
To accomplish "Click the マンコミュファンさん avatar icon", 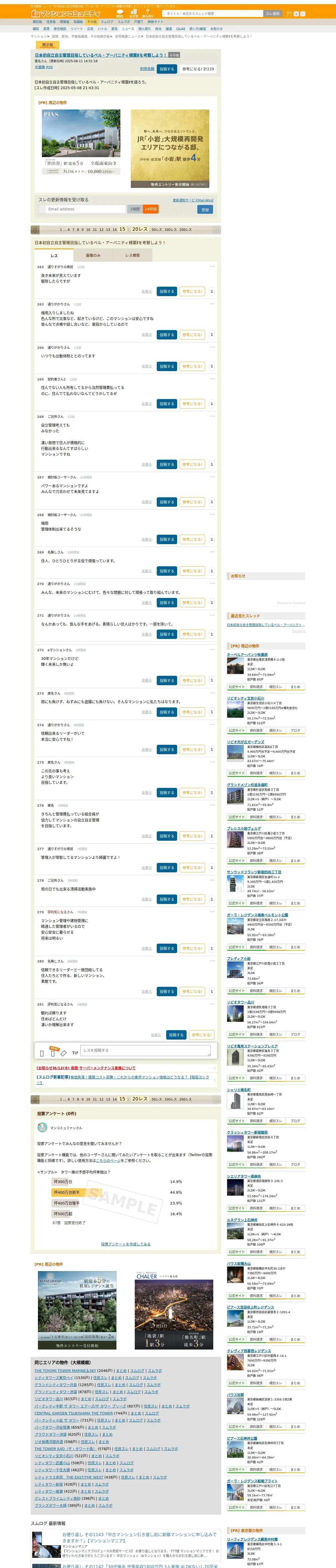I will click(43, 1127).
